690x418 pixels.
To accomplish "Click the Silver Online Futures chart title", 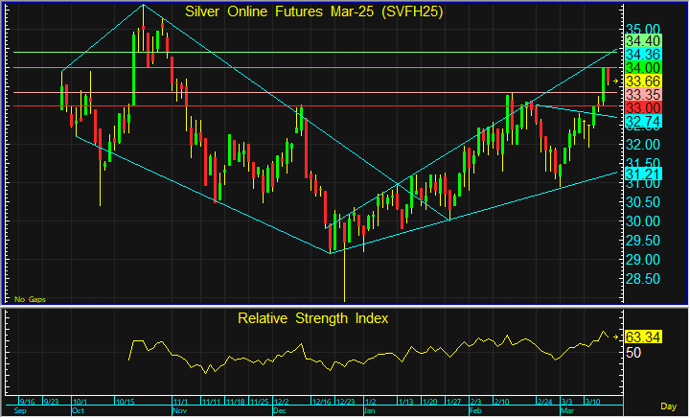I will coord(315,12).
